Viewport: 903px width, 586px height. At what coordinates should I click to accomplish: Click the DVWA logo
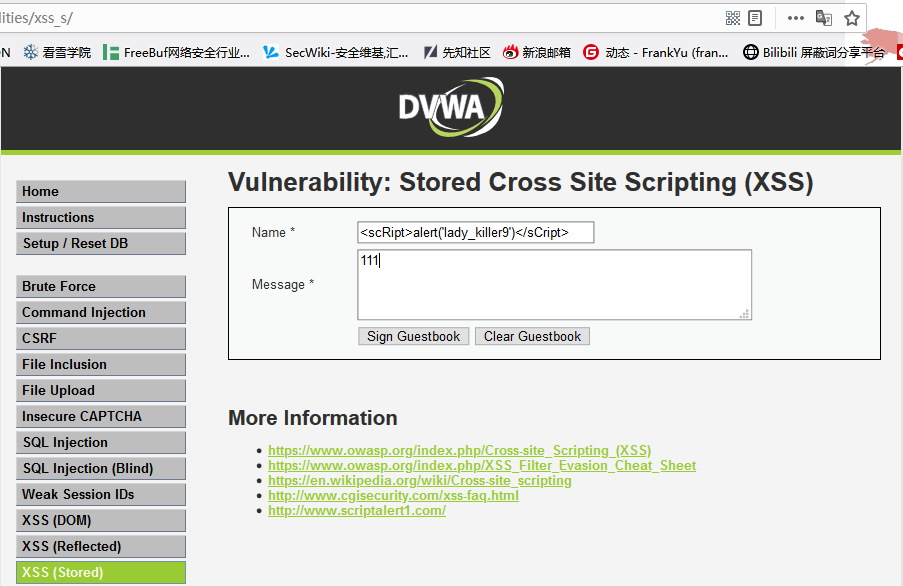click(x=451, y=107)
